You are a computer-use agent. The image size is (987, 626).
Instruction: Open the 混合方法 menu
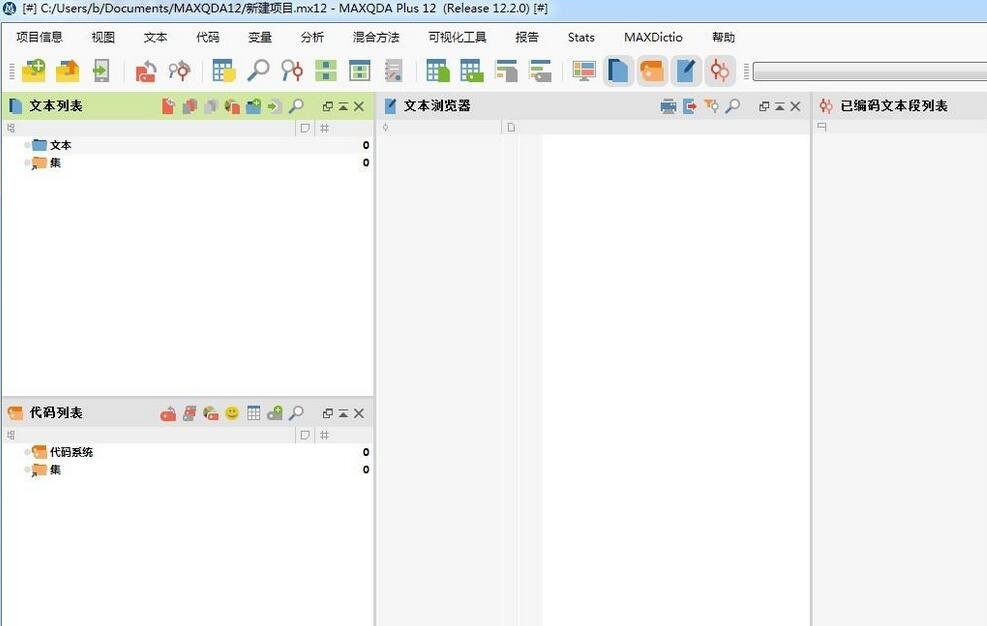tap(376, 37)
